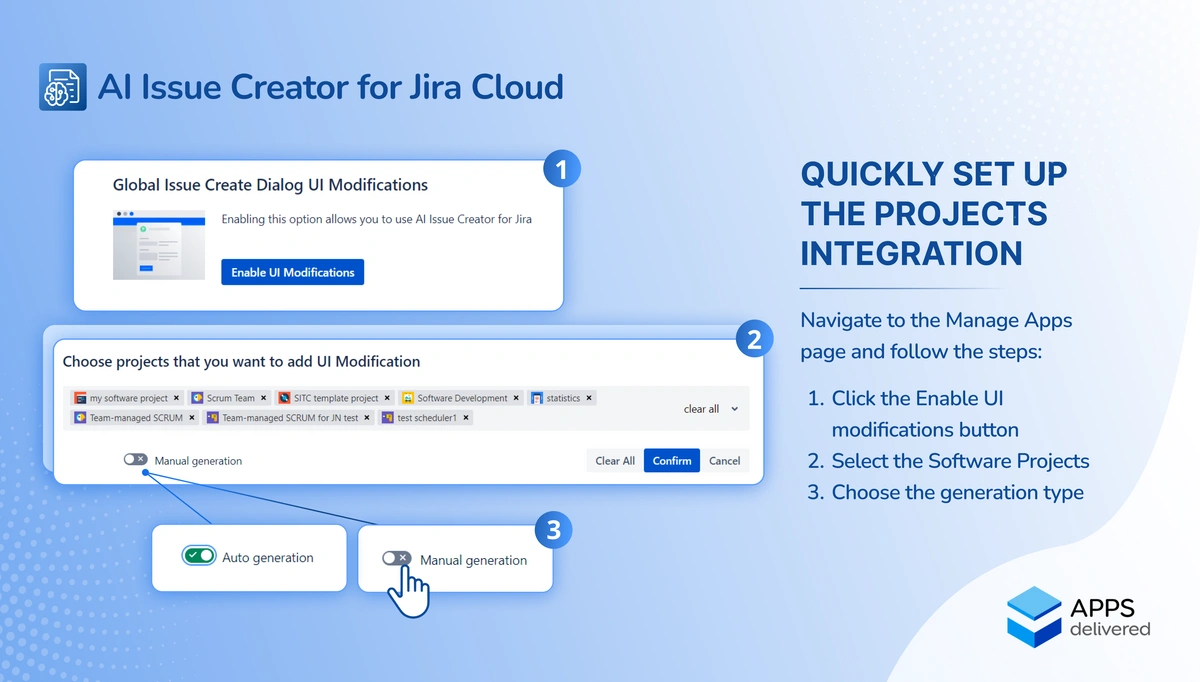Remove the 'my software project' tag
The width and height of the screenshot is (1200, 682).
click(x=177, y=398)
